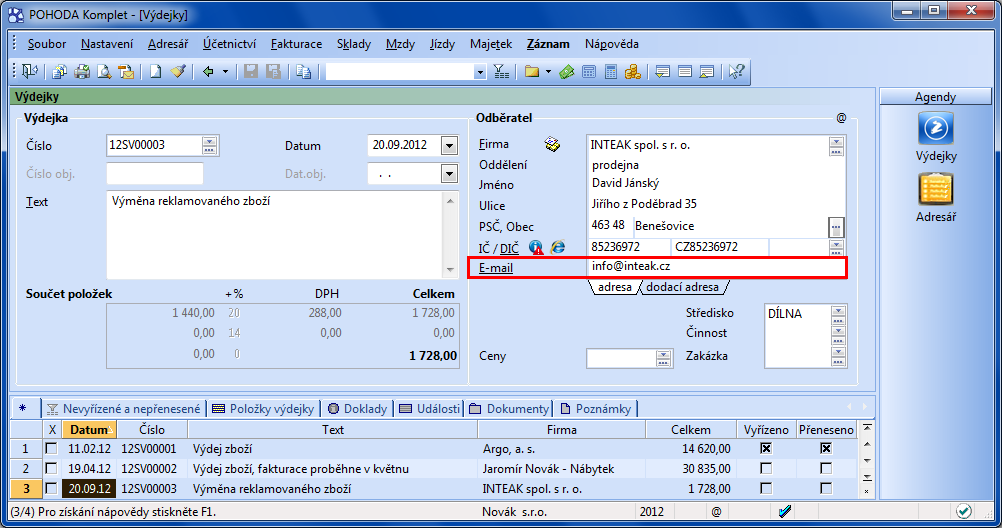Image resolution: width=1002 pixels, height=528 pixels.
Task: Sort table by Datum column header
Action: (89, 430)
